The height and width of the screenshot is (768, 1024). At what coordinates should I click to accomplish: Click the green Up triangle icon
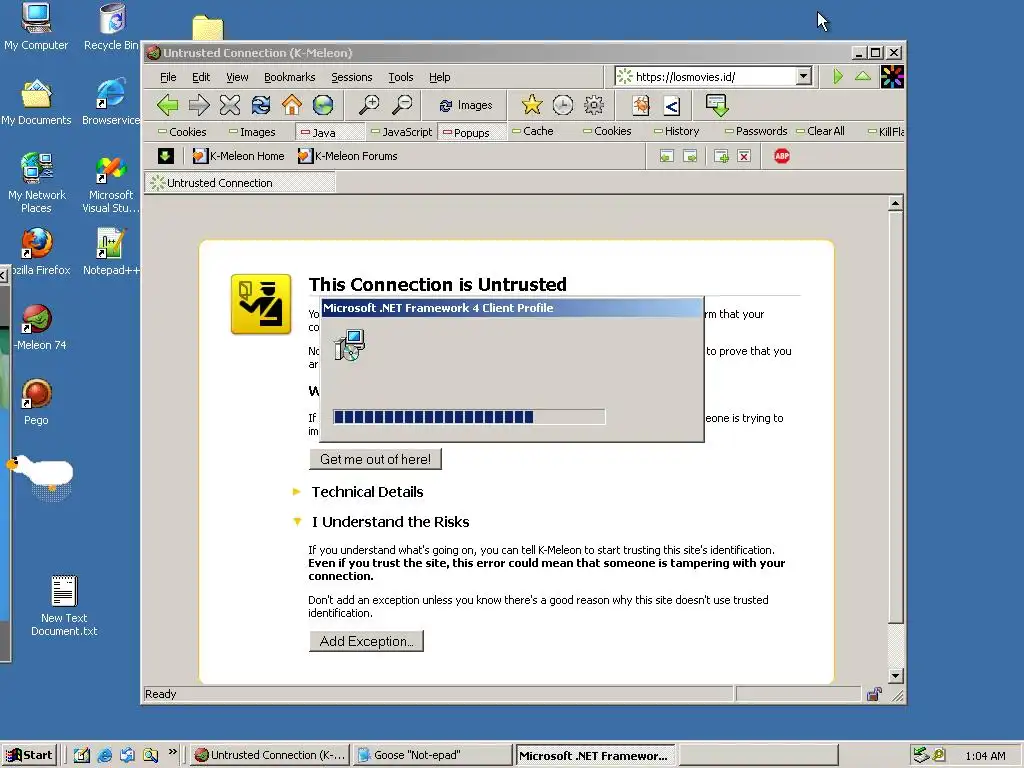click(x=863, y=76)
